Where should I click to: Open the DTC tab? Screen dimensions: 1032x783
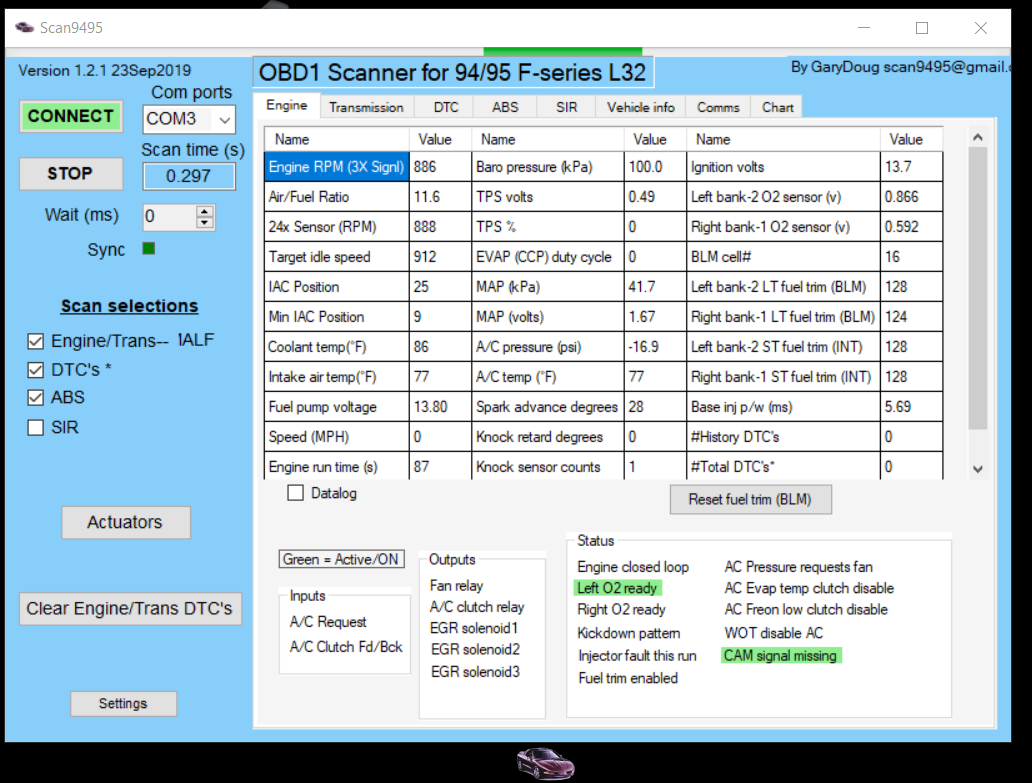point(446,107)
